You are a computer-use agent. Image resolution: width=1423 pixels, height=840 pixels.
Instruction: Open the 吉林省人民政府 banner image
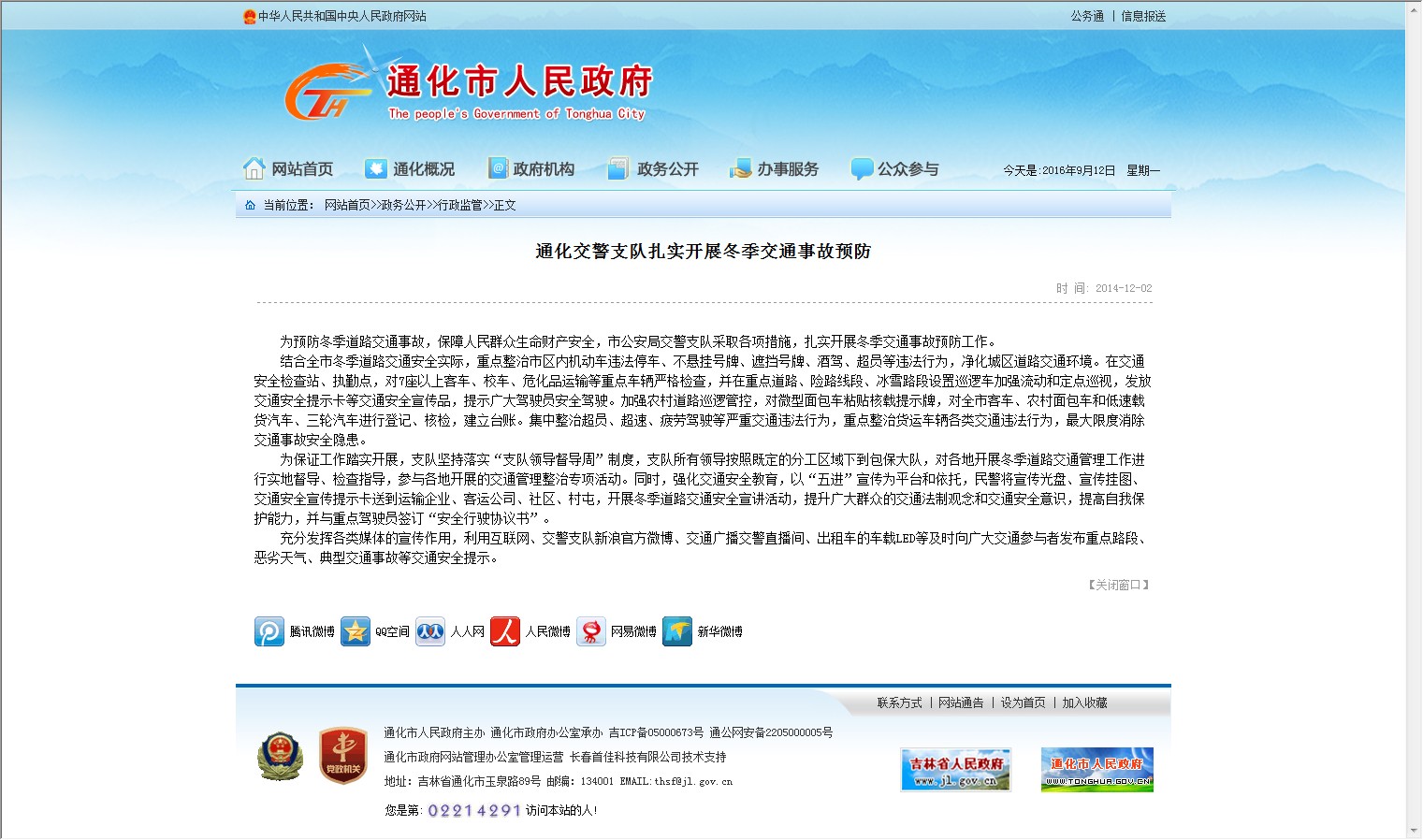tap(955, 770)
